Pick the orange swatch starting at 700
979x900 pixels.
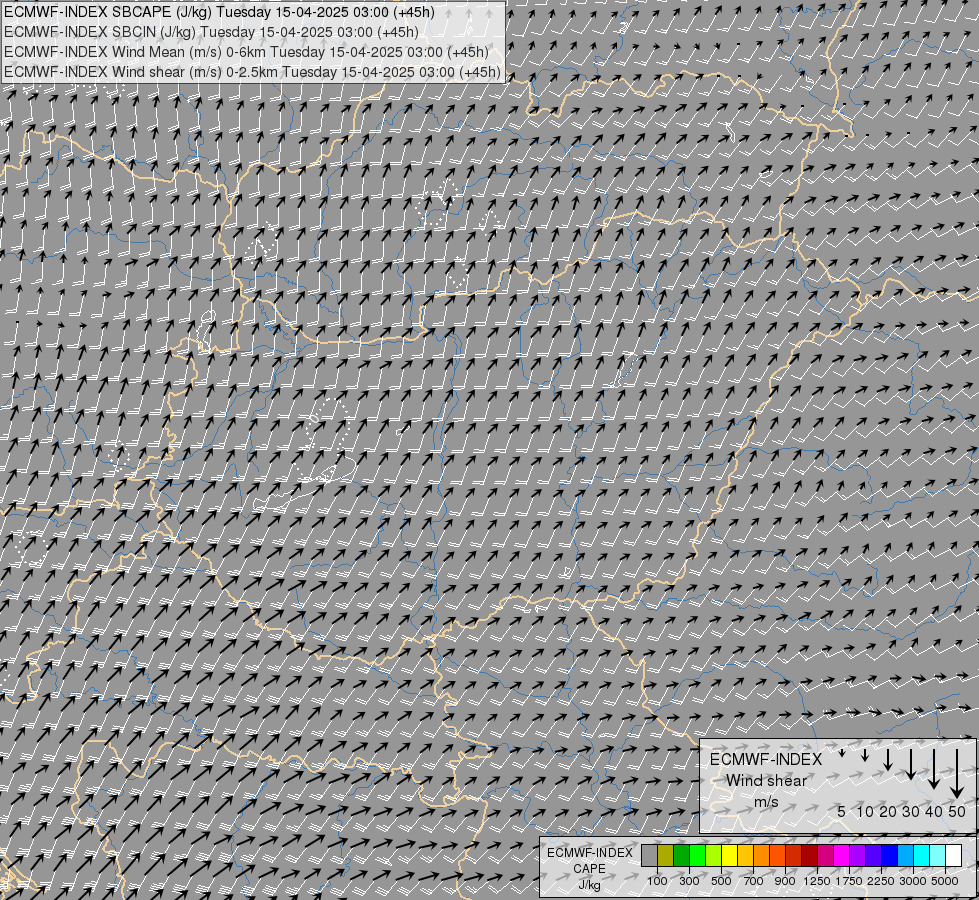point(762,856)
